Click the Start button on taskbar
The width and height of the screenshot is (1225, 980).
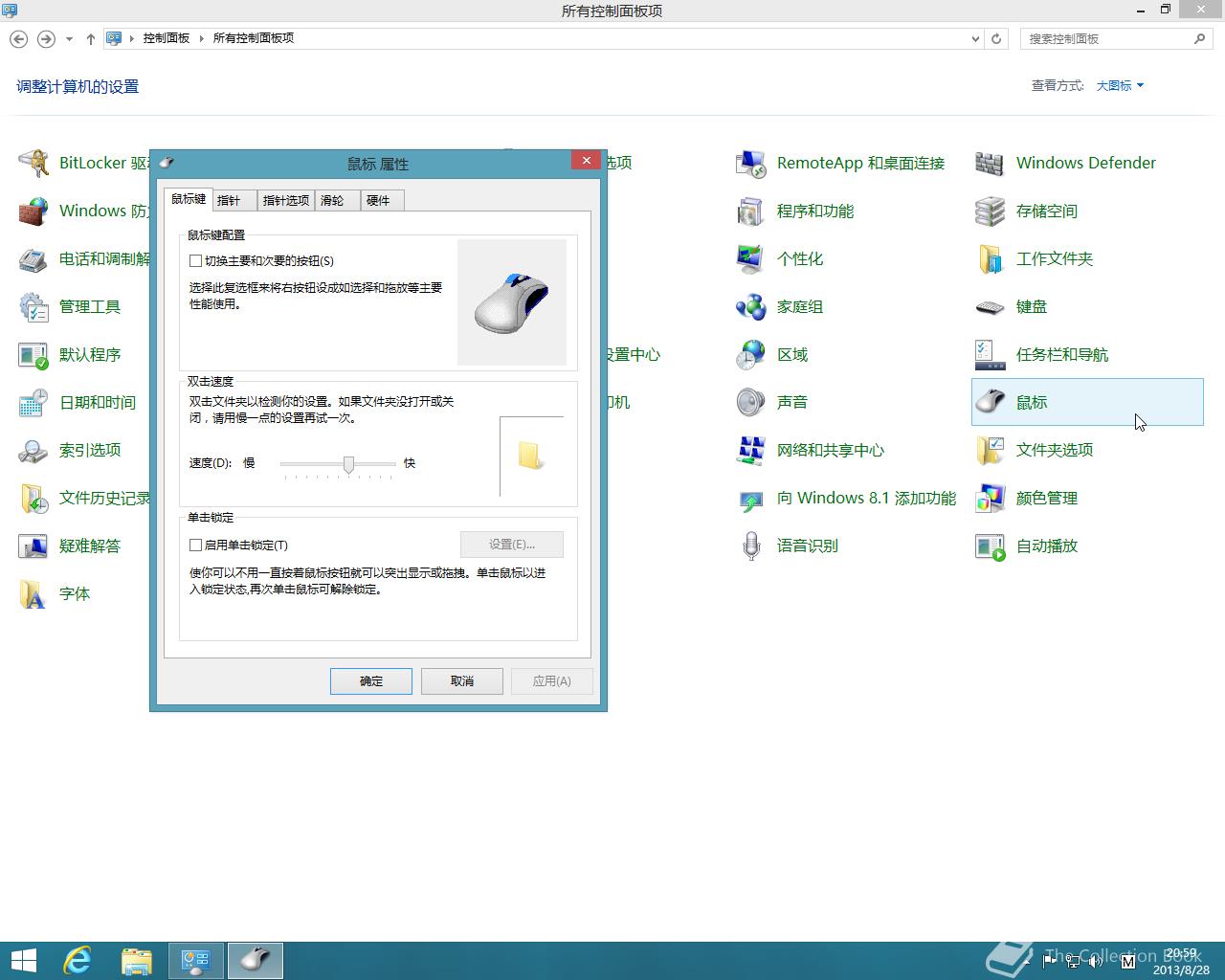(x=23, y=961)
